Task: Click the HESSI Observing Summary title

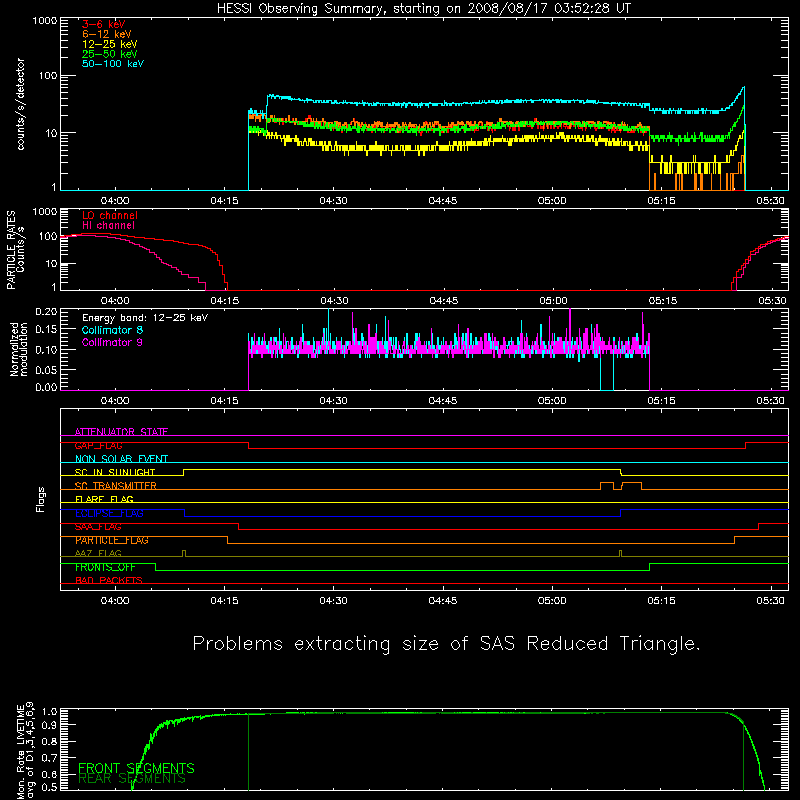Action: [423, 9]
